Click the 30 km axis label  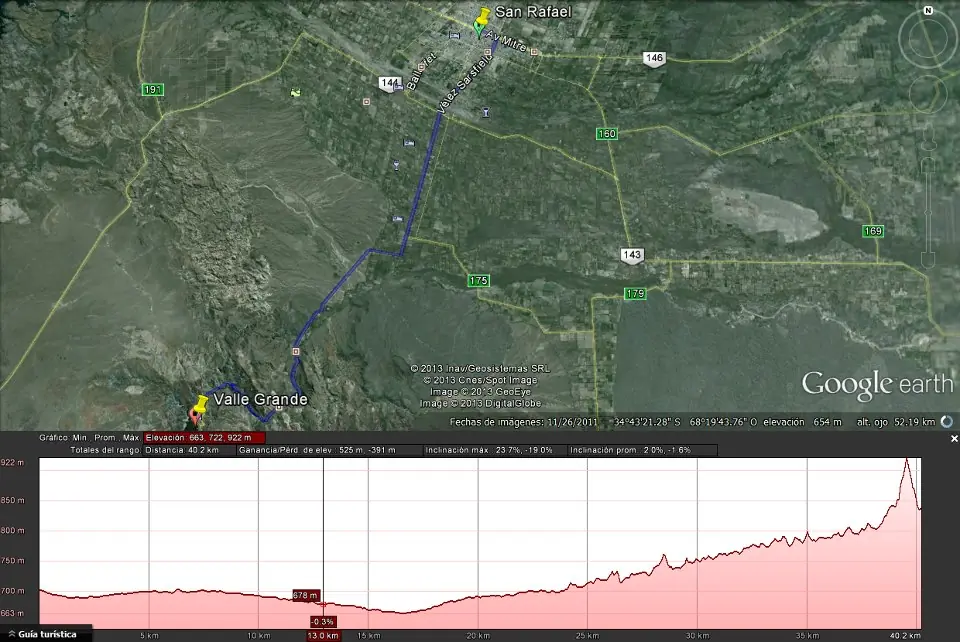(x=697, y=636)
